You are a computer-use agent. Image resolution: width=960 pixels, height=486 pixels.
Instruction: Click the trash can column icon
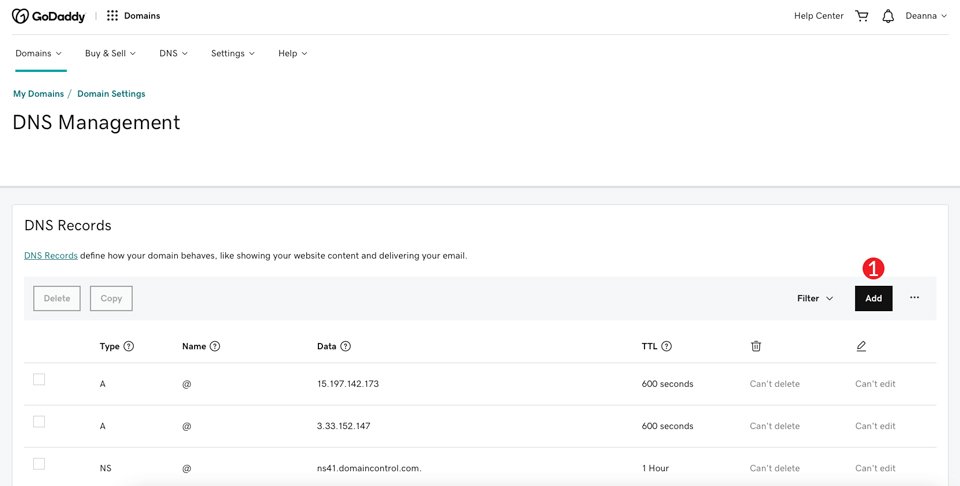756,346
